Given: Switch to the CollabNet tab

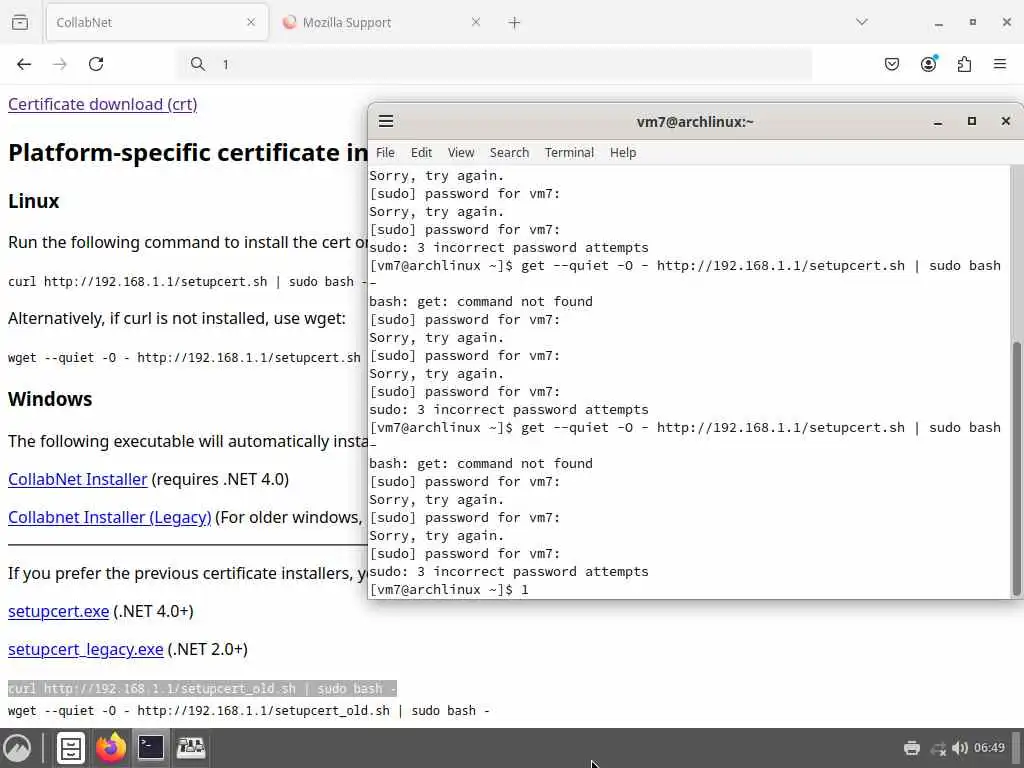Looking at the screenshot, I should 157,22.
